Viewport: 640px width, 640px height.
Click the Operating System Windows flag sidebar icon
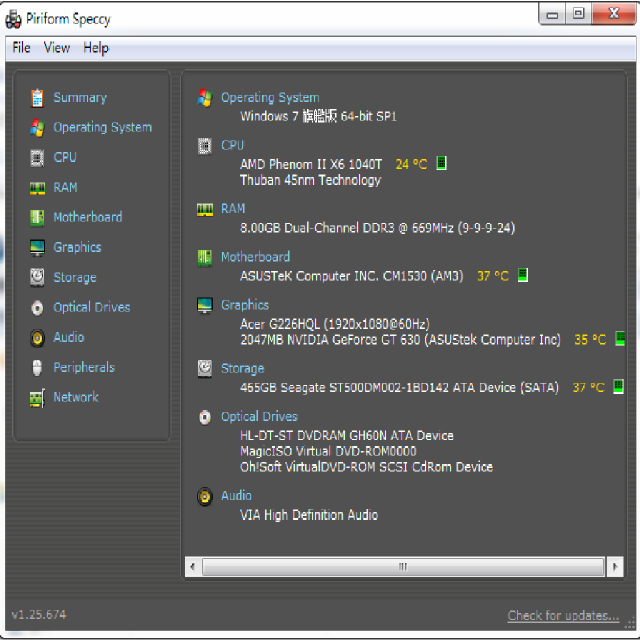click(x=37, y=128)
